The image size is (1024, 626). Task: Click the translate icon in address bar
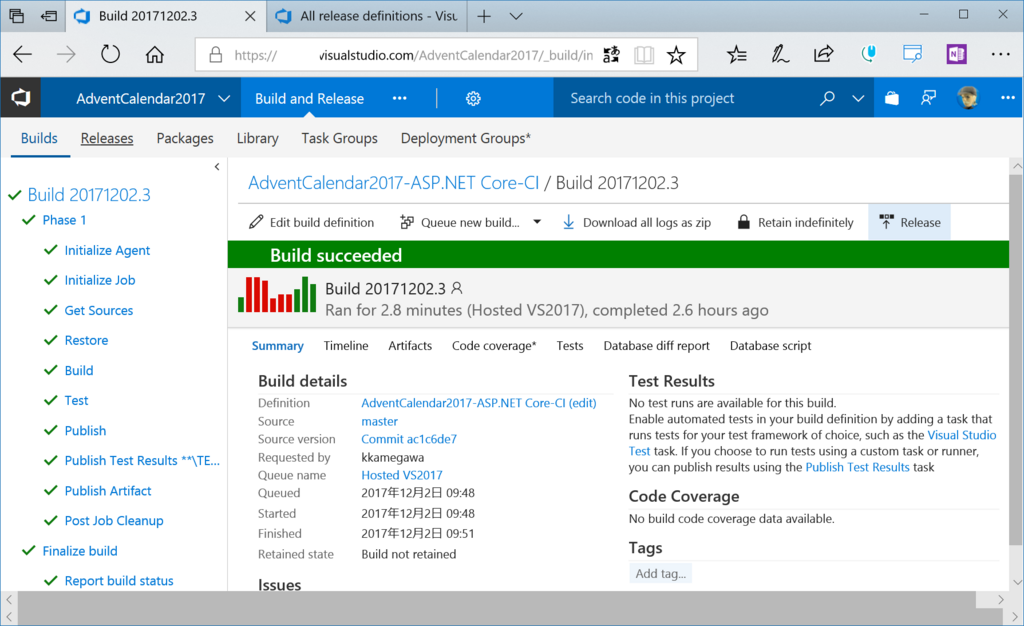pos(611,55)
